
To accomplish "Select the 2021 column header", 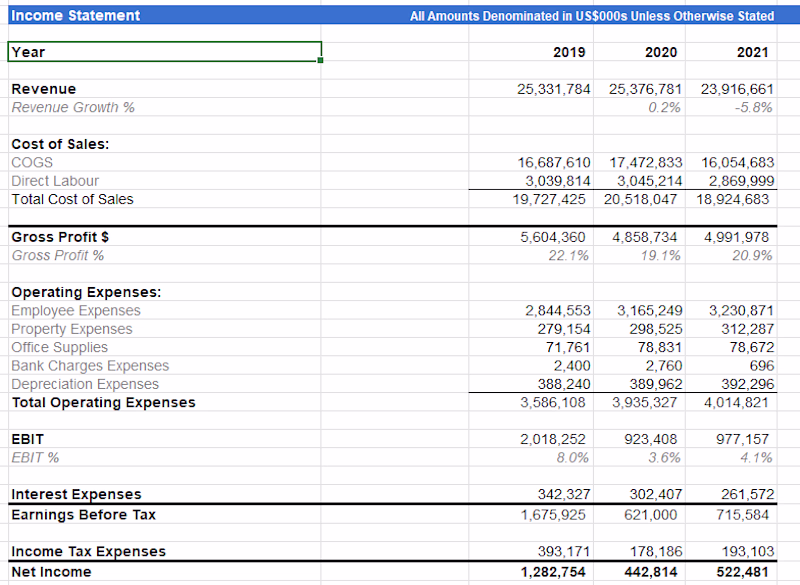I will click(751, 52).
